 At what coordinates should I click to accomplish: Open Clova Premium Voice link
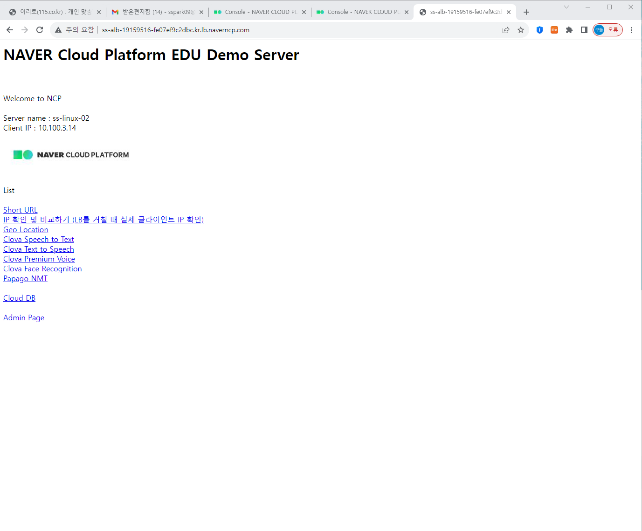point(39,259)
